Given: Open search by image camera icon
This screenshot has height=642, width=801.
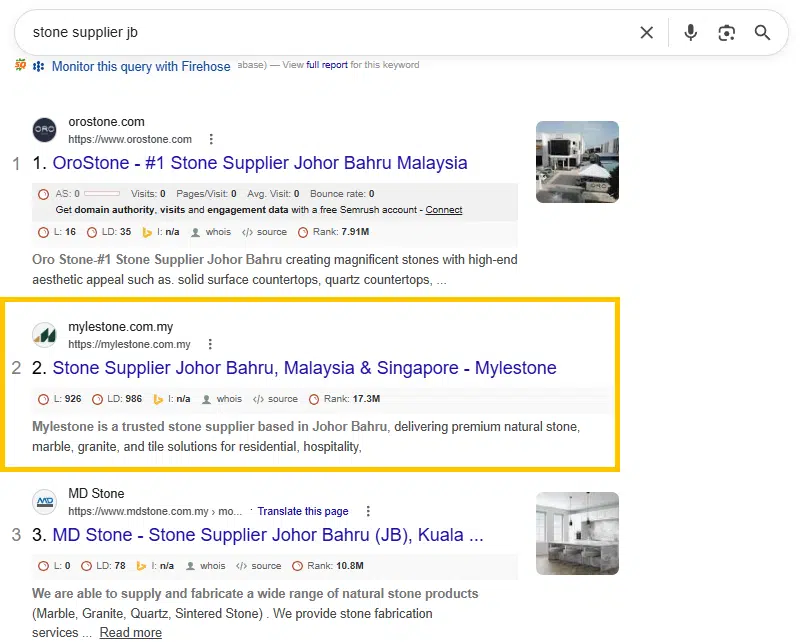Looking at the screenshot, I should [x=726, y=33].
